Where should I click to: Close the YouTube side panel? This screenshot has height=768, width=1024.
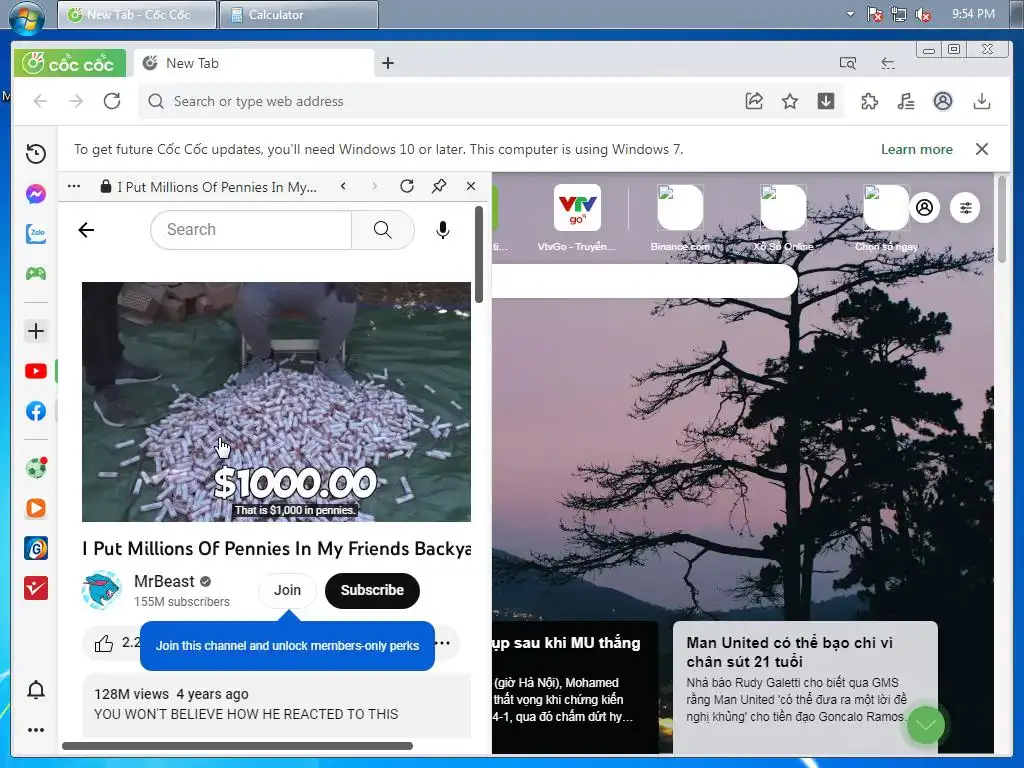tap(471, 187)
